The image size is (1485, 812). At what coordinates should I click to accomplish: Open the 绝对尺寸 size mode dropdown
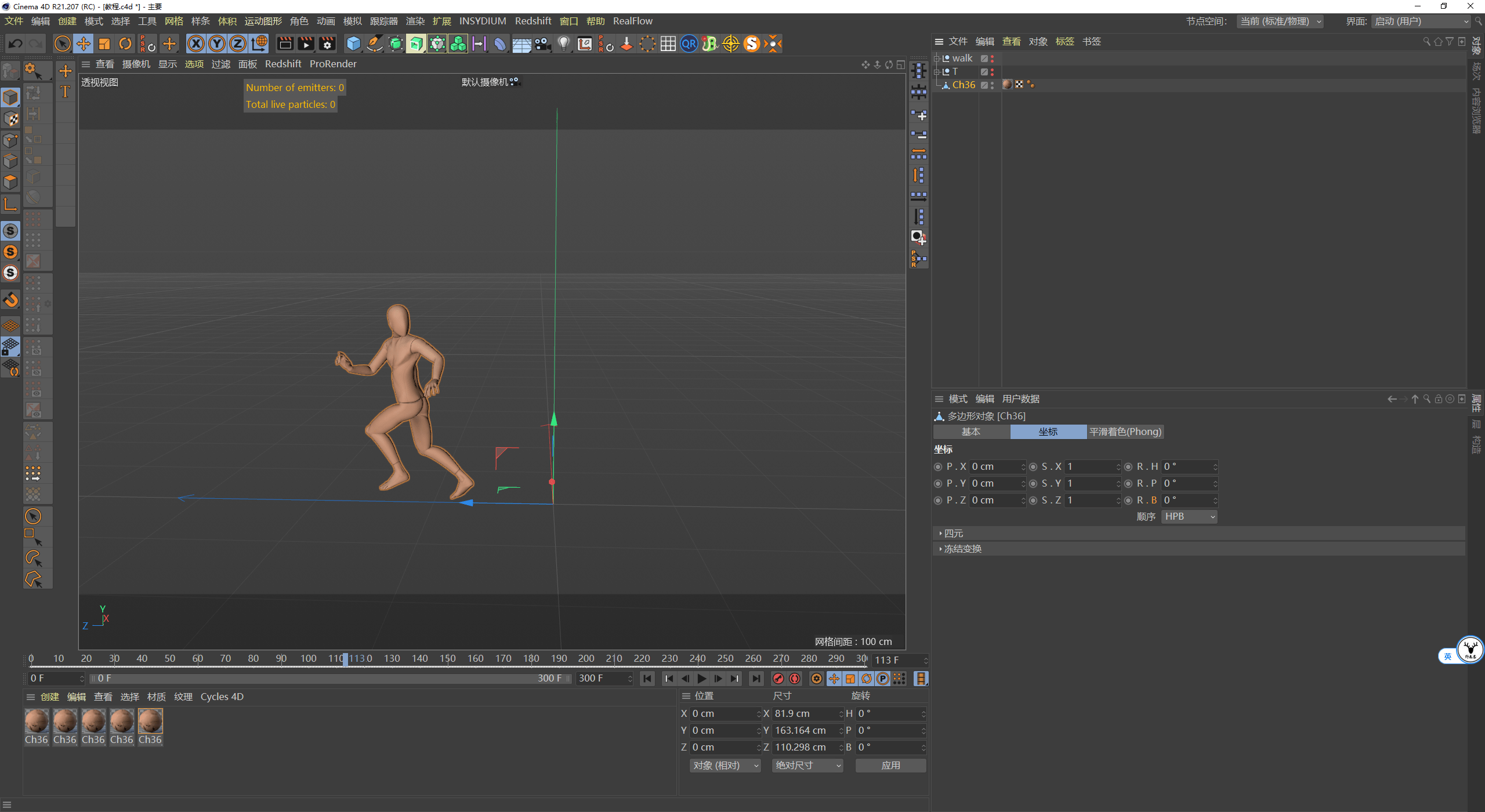coord(807,766)
